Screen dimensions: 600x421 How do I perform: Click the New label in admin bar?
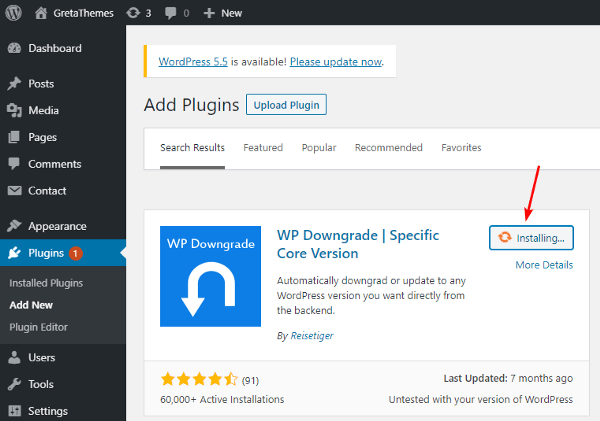pyautogui.click(x=232, y=13)
